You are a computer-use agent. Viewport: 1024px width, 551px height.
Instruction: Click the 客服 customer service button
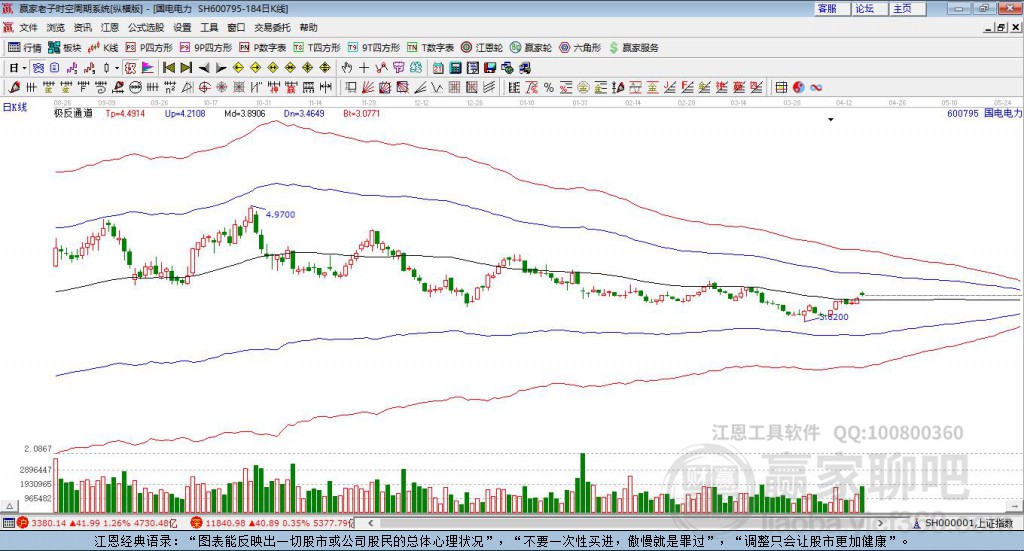pyautogui.click(x=827, y=8)
